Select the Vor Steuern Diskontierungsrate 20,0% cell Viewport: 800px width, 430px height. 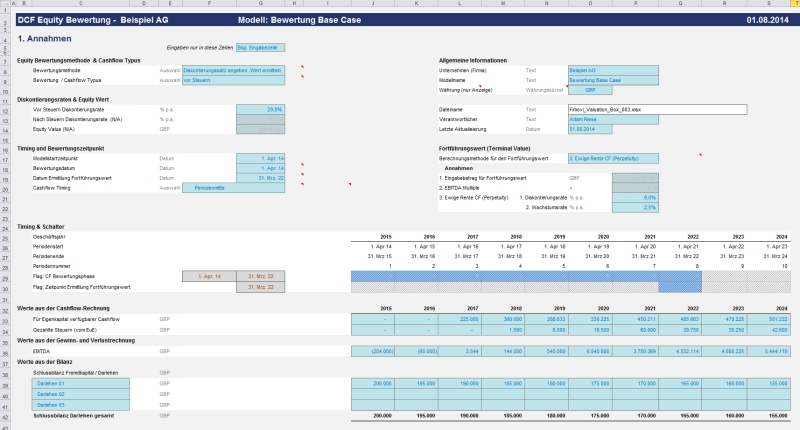coord(260,109)
